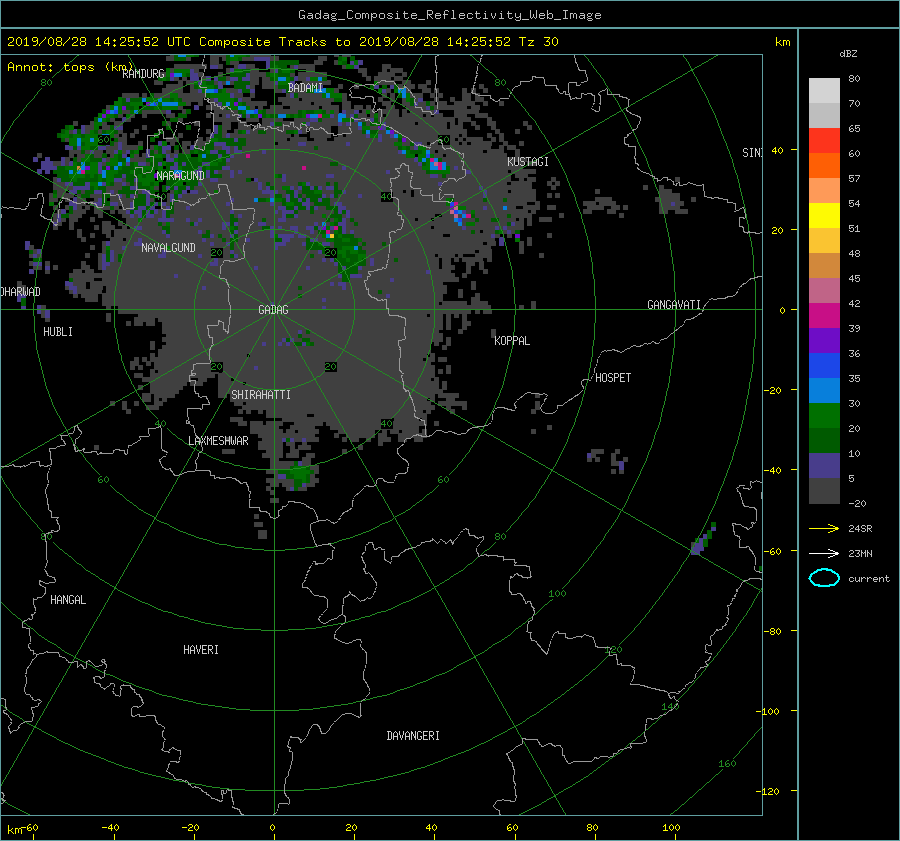Click the BADAMI city label
900x841 pixels.
pyautogui.click(x=305, y=88)
